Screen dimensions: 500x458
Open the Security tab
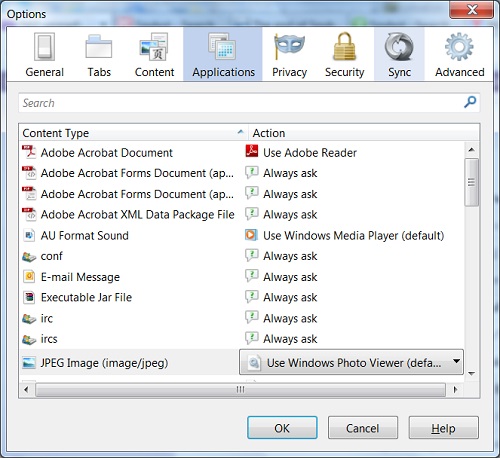(345, 55)
